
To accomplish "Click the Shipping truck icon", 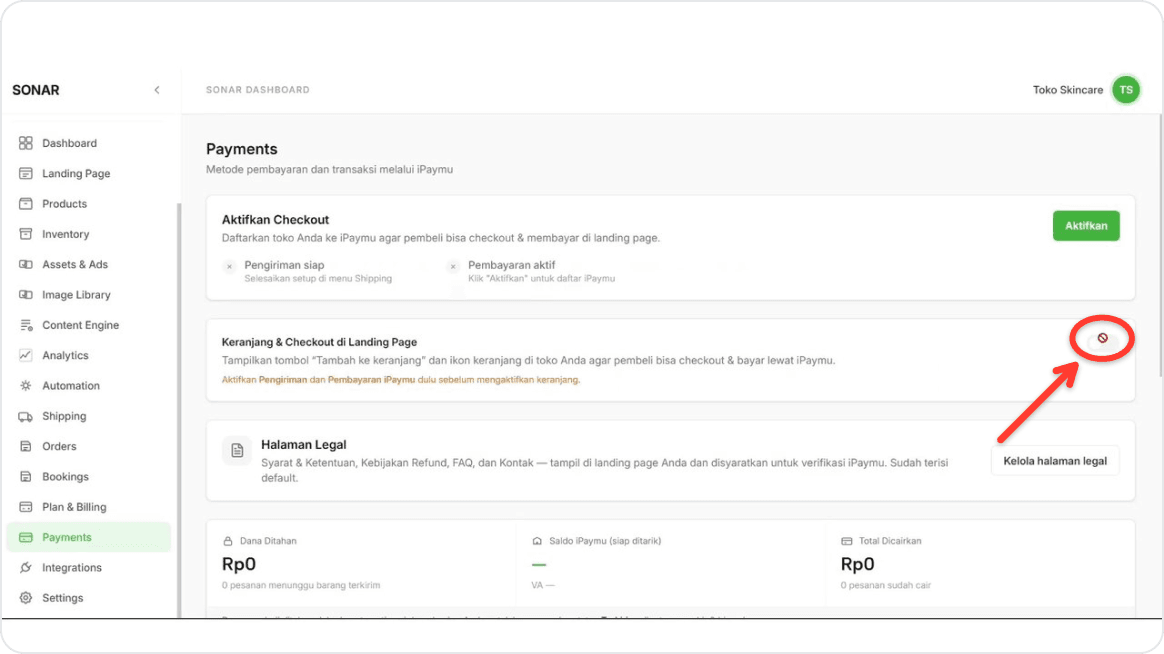I will tap(26, 416).
